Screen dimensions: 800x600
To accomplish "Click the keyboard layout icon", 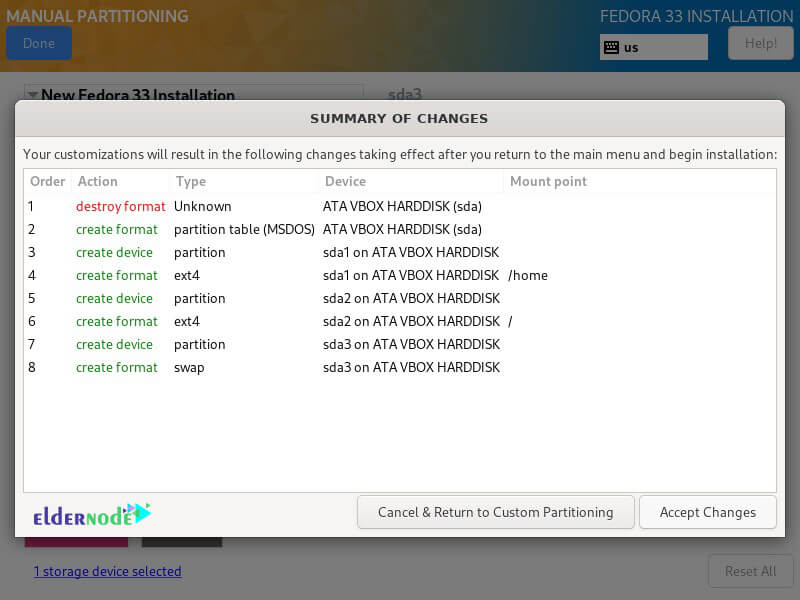I will pyautogui.click(x=611, y=47).
